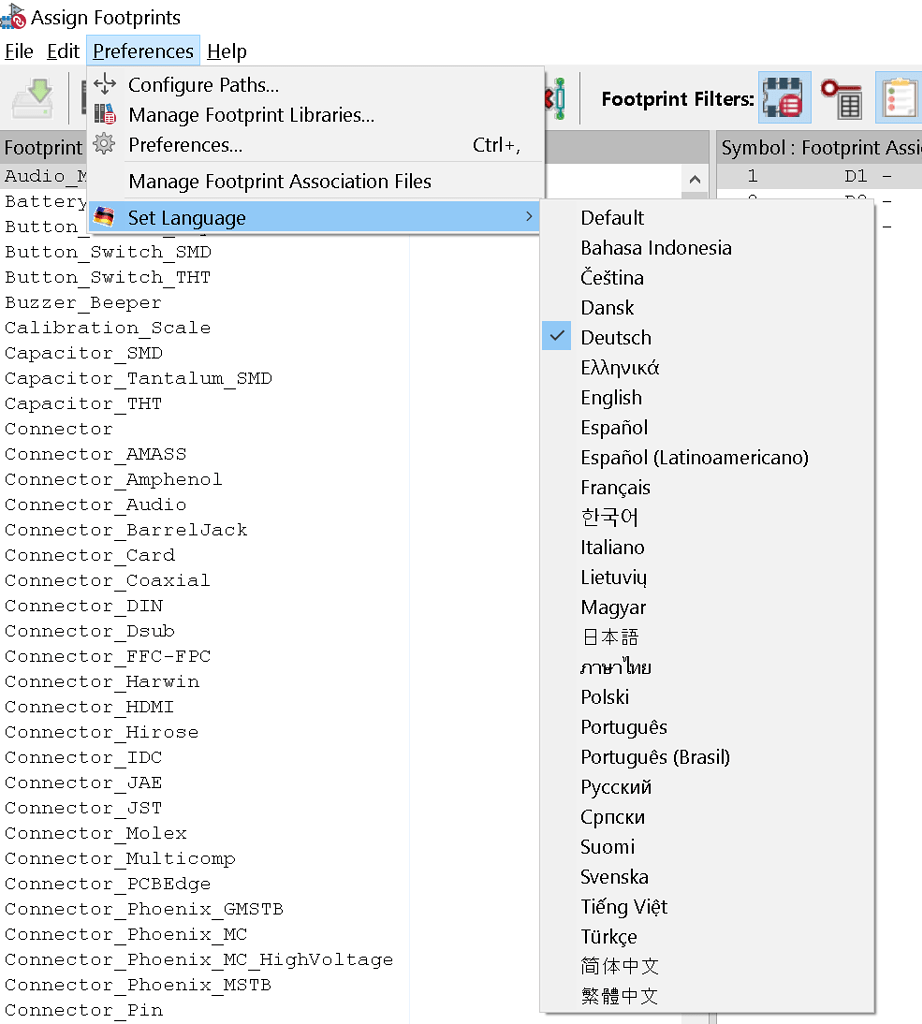Expand the Set Language submenu arrow

click(529, 217)
